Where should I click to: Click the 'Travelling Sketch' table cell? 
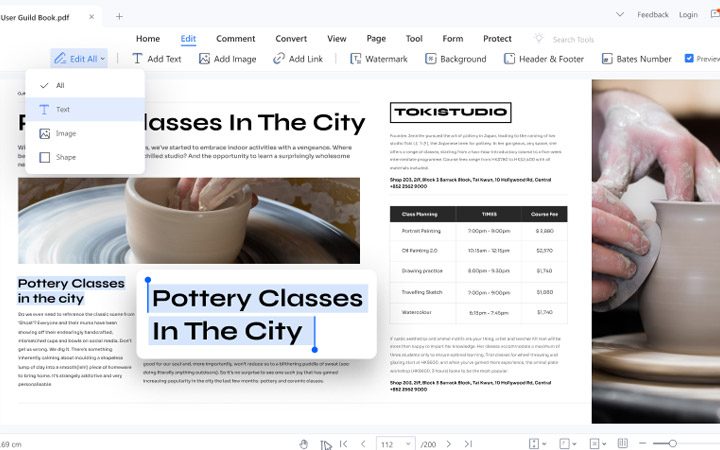[x=422, y=292]
